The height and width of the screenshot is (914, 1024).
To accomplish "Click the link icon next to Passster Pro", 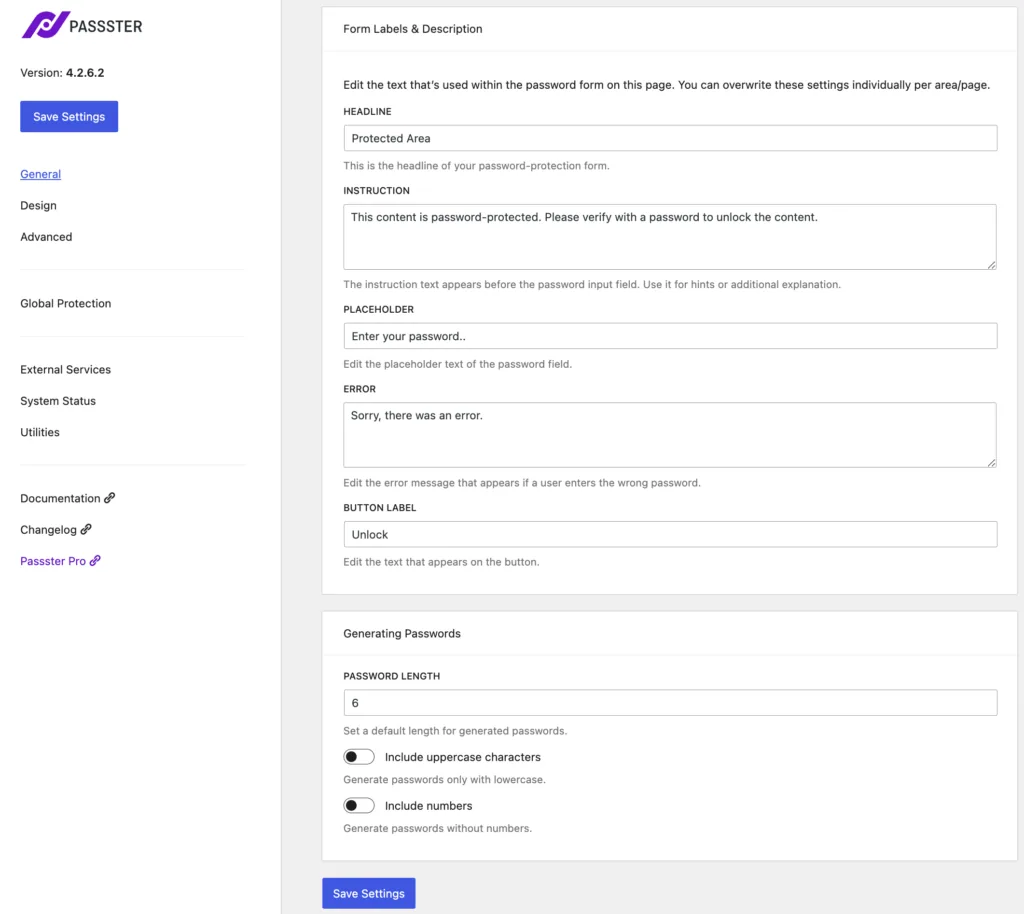I will coord(95,561).
